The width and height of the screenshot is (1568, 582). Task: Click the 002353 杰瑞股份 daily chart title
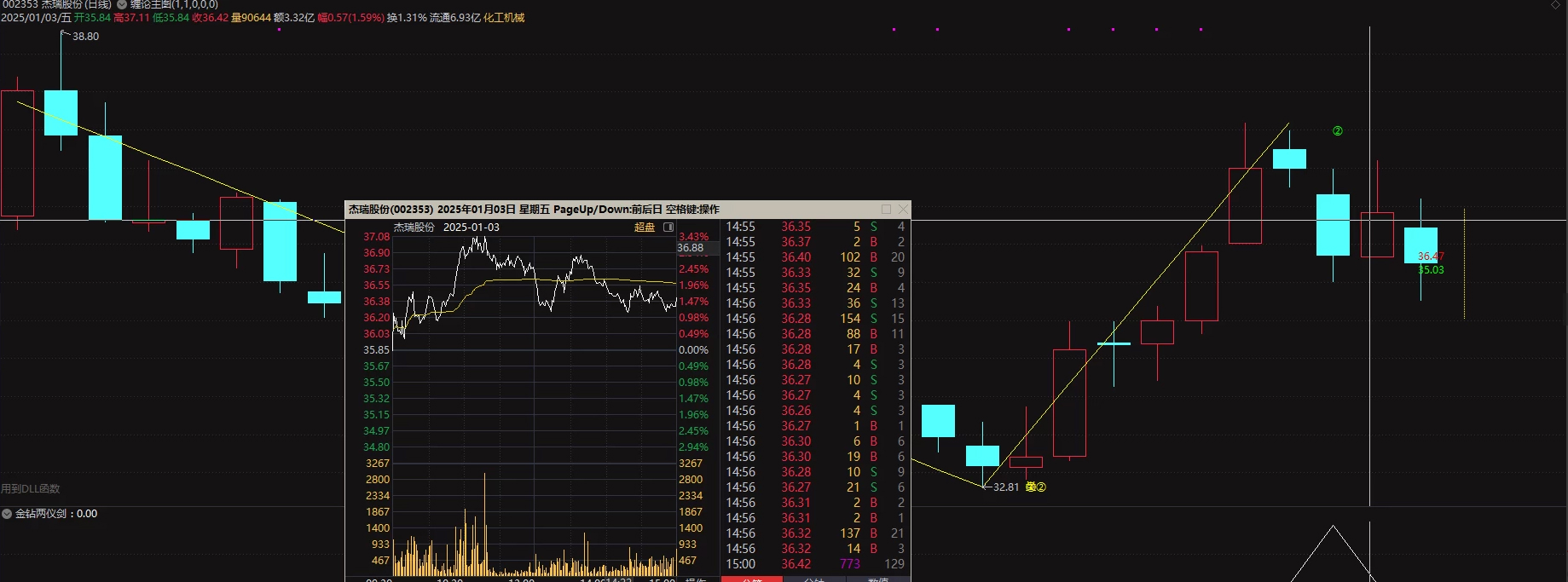[56, 4]
